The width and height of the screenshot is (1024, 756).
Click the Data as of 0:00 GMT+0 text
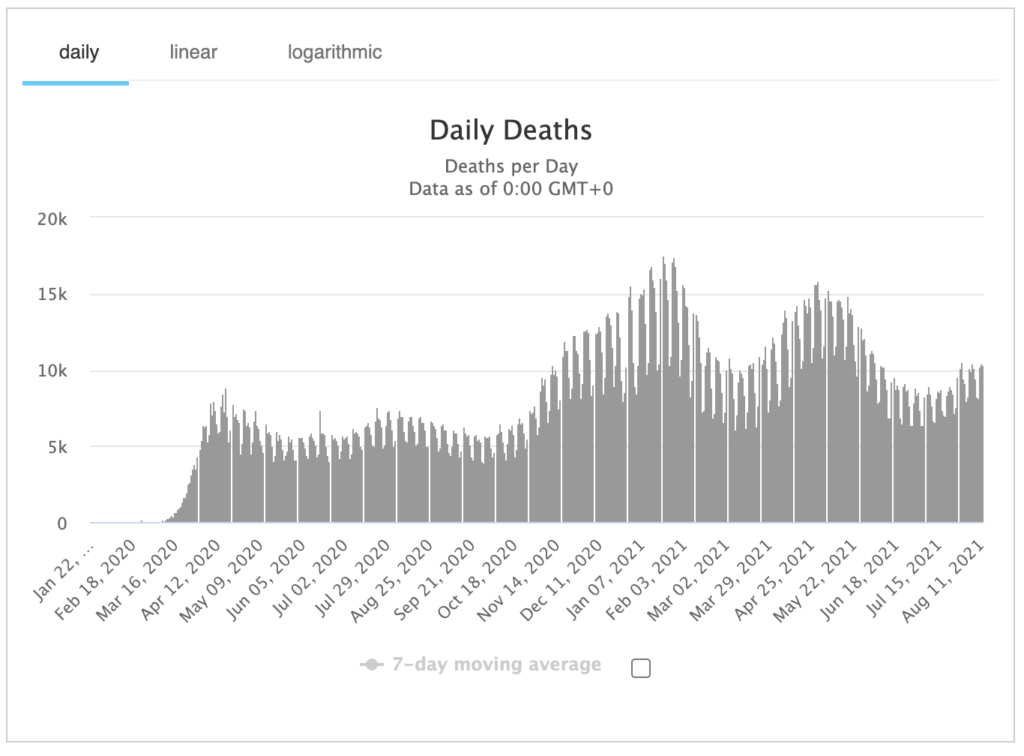point(511,189)
